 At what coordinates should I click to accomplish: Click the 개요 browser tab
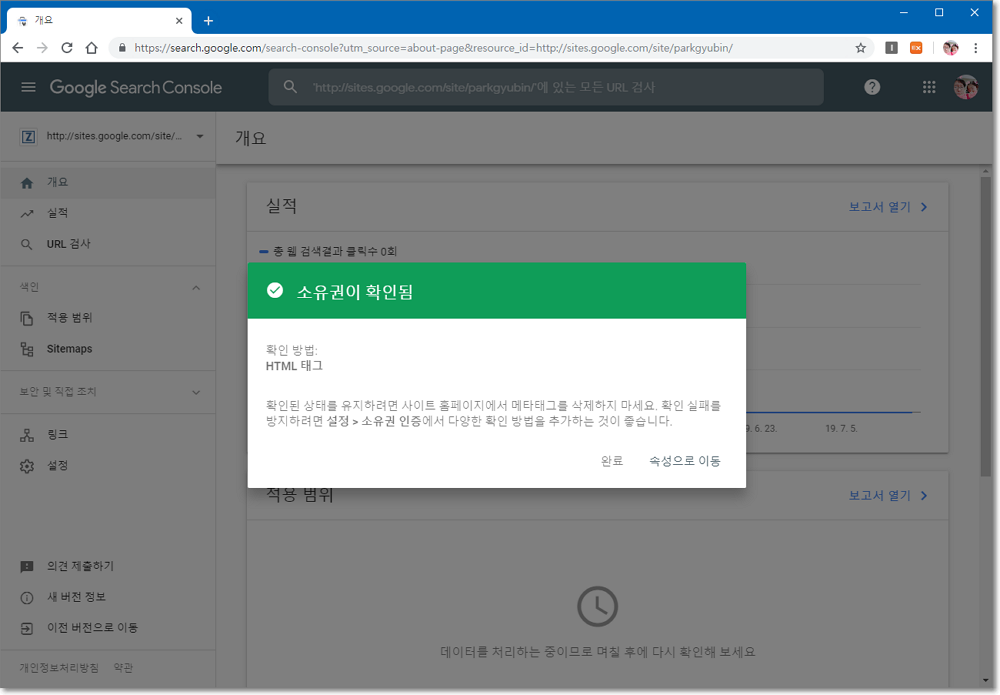(x=99, y=20)
